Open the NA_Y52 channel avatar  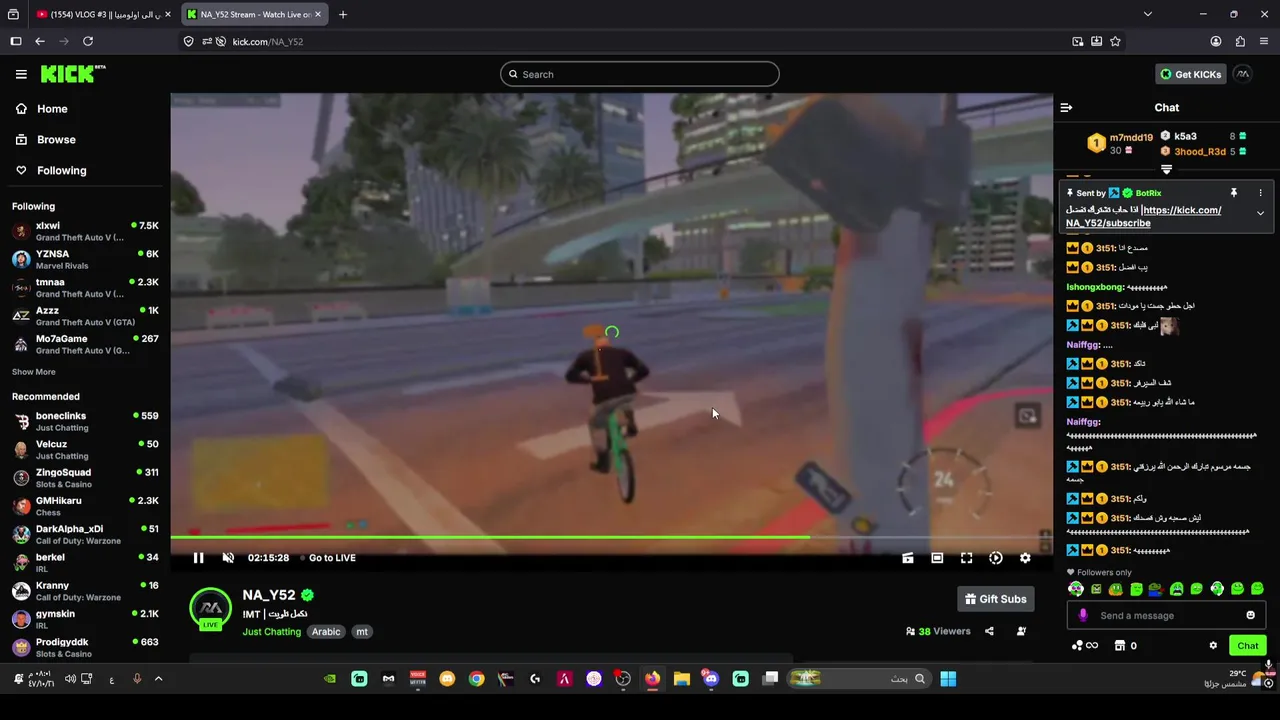point(210,608)
